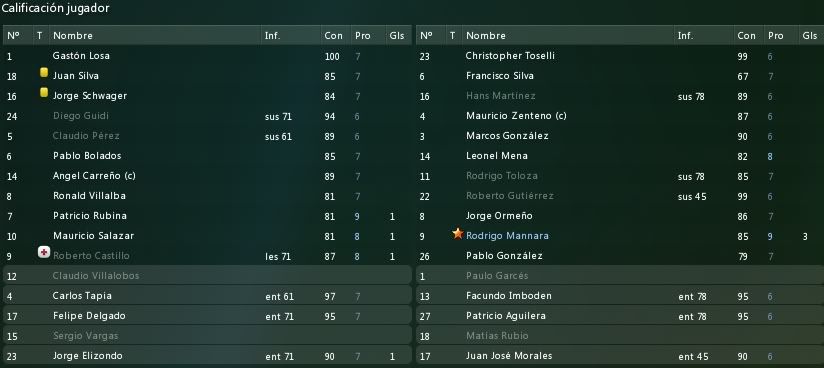Screen dimensions: 824x368
Task: Click left table Pro column header
Action: [x=363, y=36]
